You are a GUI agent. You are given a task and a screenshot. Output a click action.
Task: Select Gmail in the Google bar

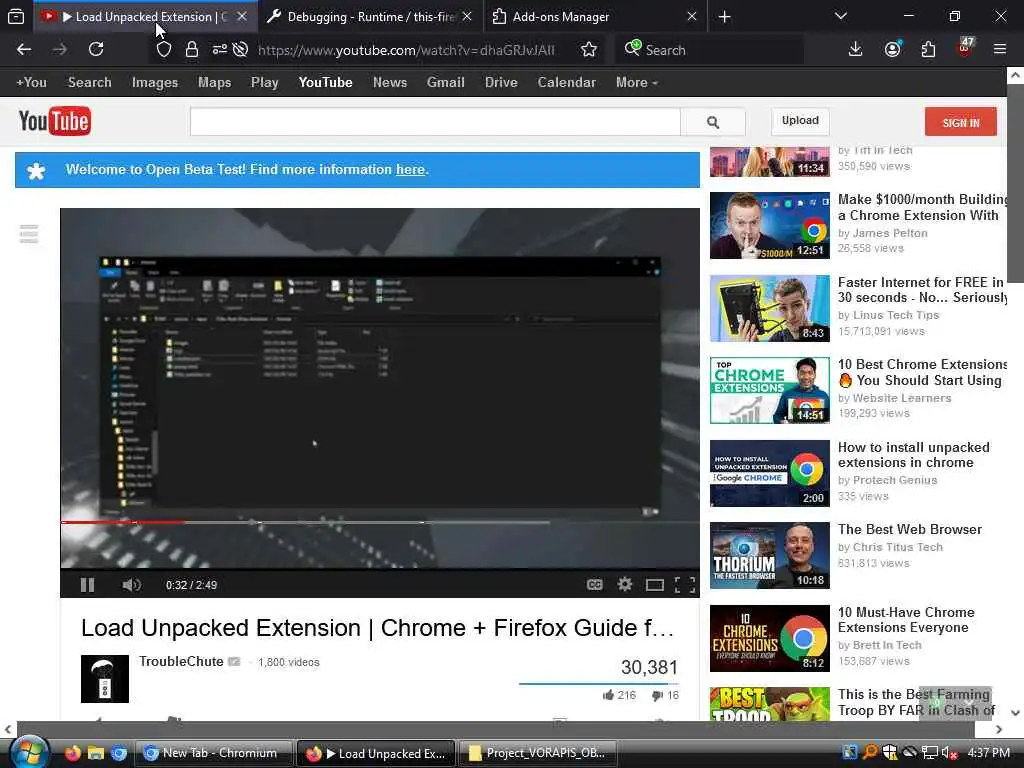(445, 82)
